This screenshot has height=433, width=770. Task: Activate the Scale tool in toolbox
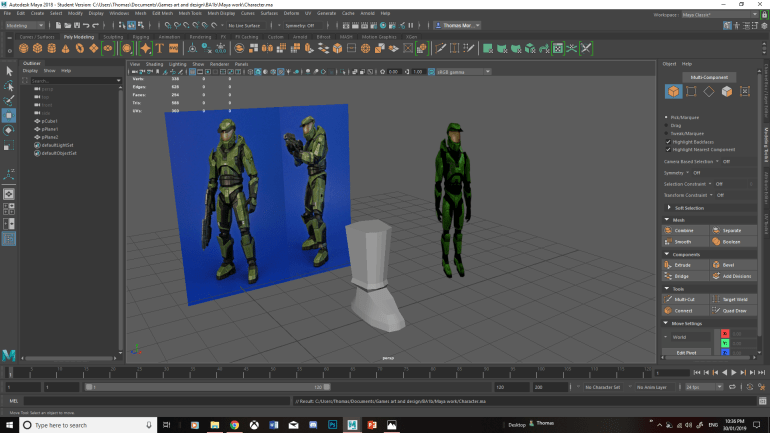pyautogui.click(x=9, y=145)
